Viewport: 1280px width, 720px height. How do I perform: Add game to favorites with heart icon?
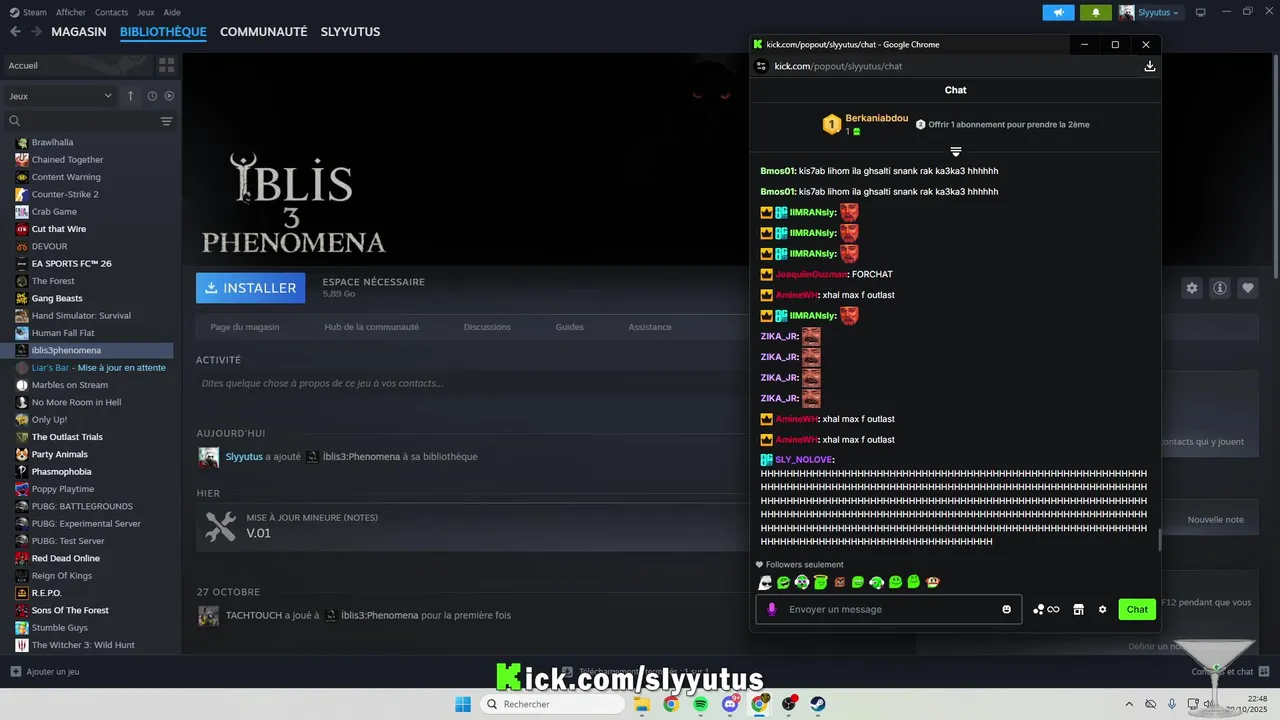pos(1248,288)
